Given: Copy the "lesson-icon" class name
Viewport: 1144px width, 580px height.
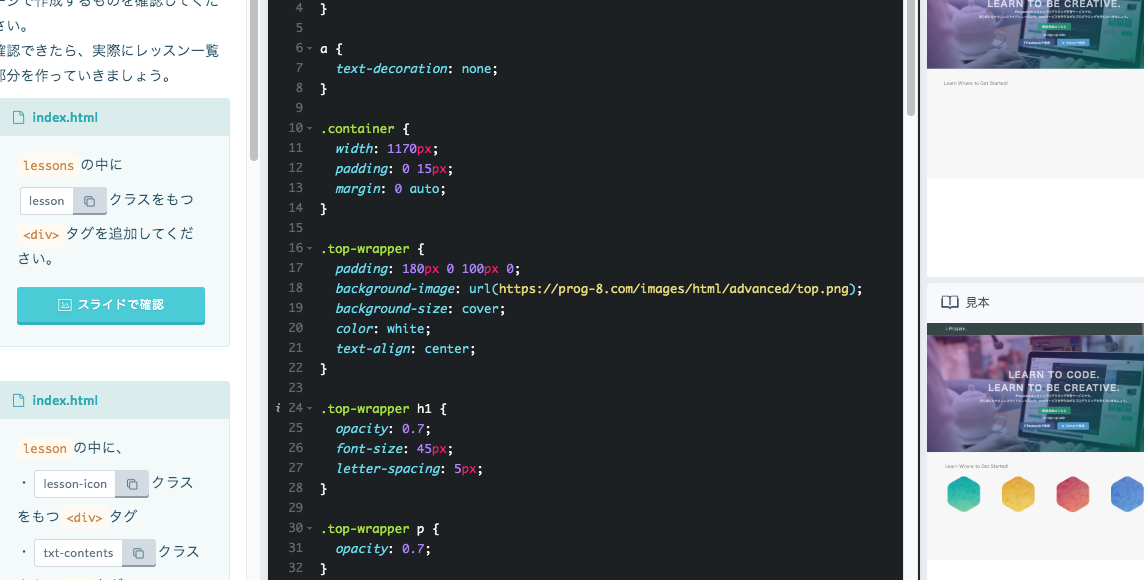Looking at the screenshot, I should point(131,484).
